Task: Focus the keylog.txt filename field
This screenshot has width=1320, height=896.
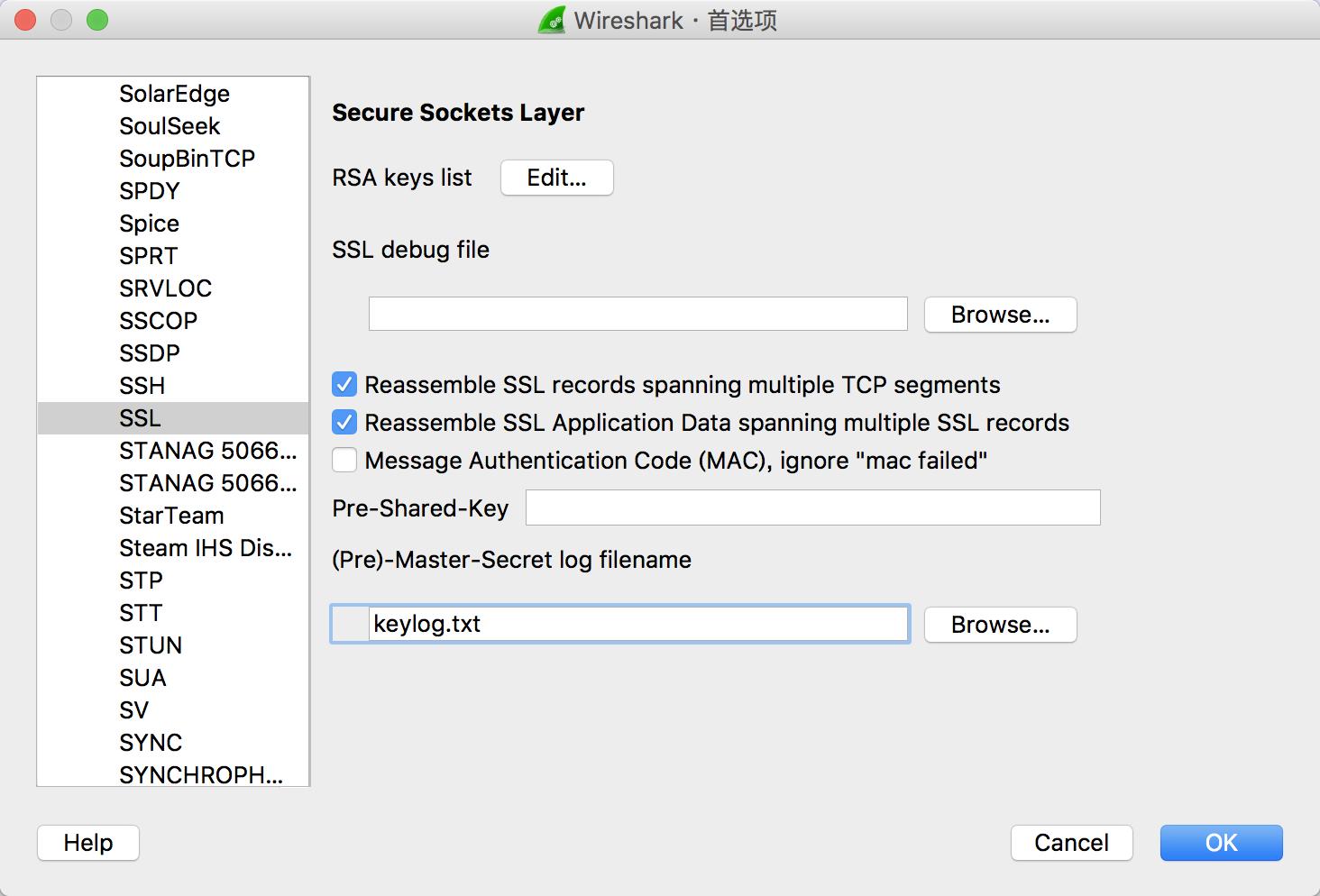Action: (x=637, y=624)
